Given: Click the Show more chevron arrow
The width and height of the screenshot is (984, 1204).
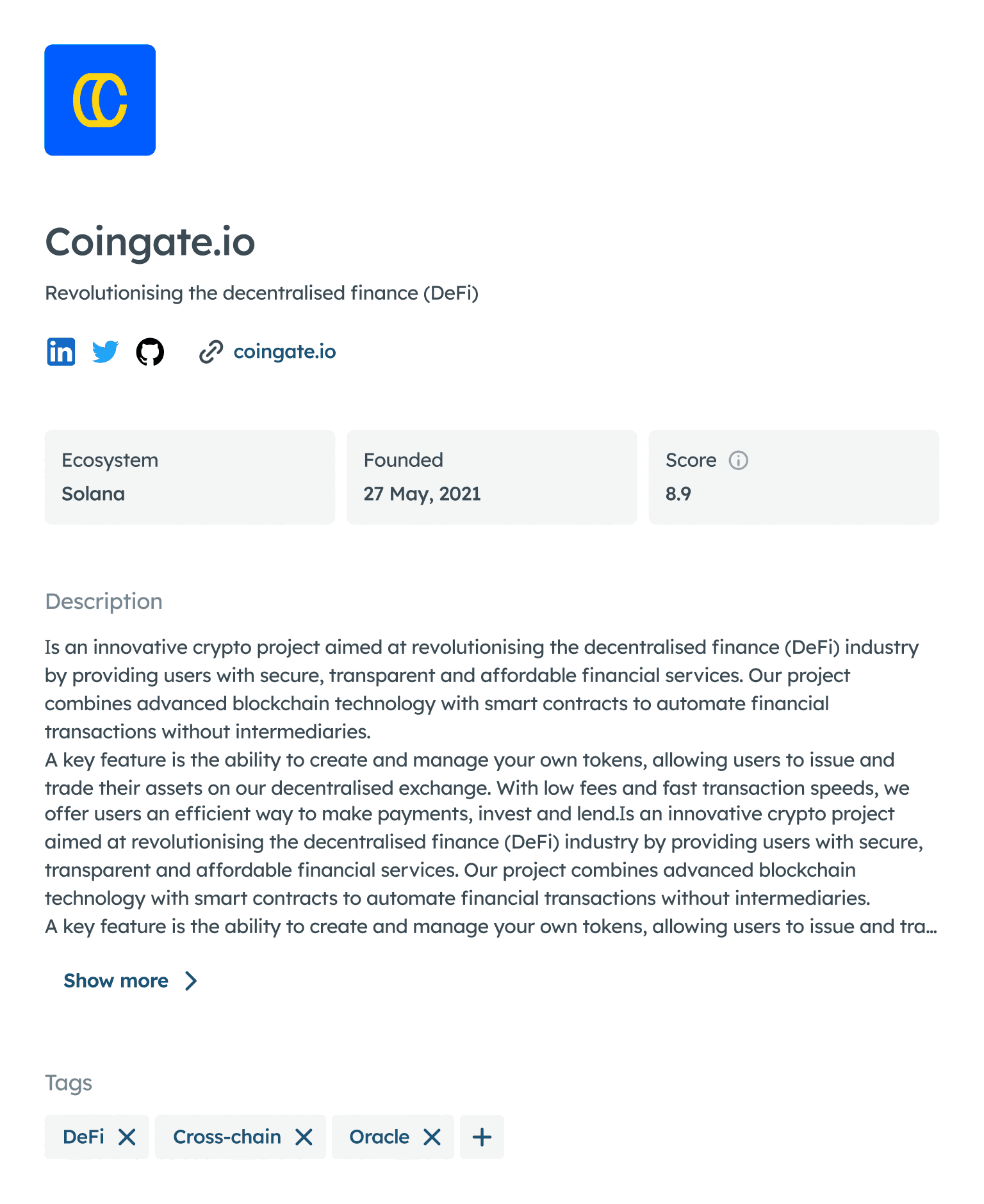Looking at the screenshot, I should pyautogui.click(x=191, y=980).
